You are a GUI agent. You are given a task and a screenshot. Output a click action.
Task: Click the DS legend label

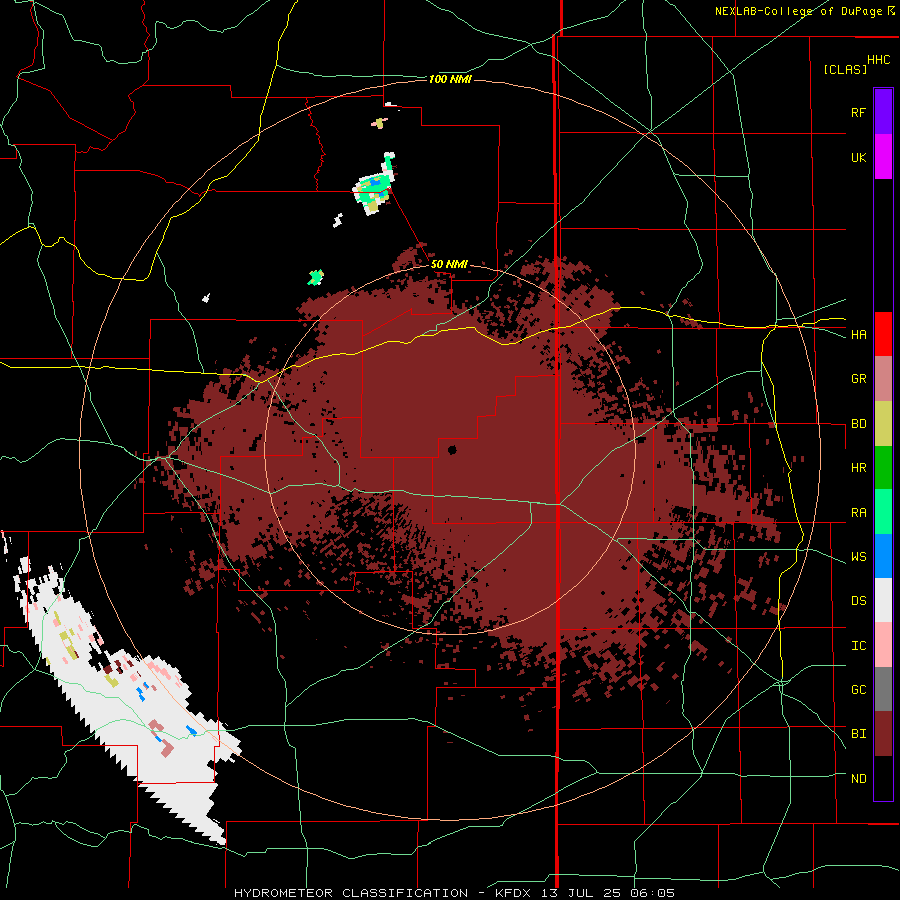(x=858, y=601)
